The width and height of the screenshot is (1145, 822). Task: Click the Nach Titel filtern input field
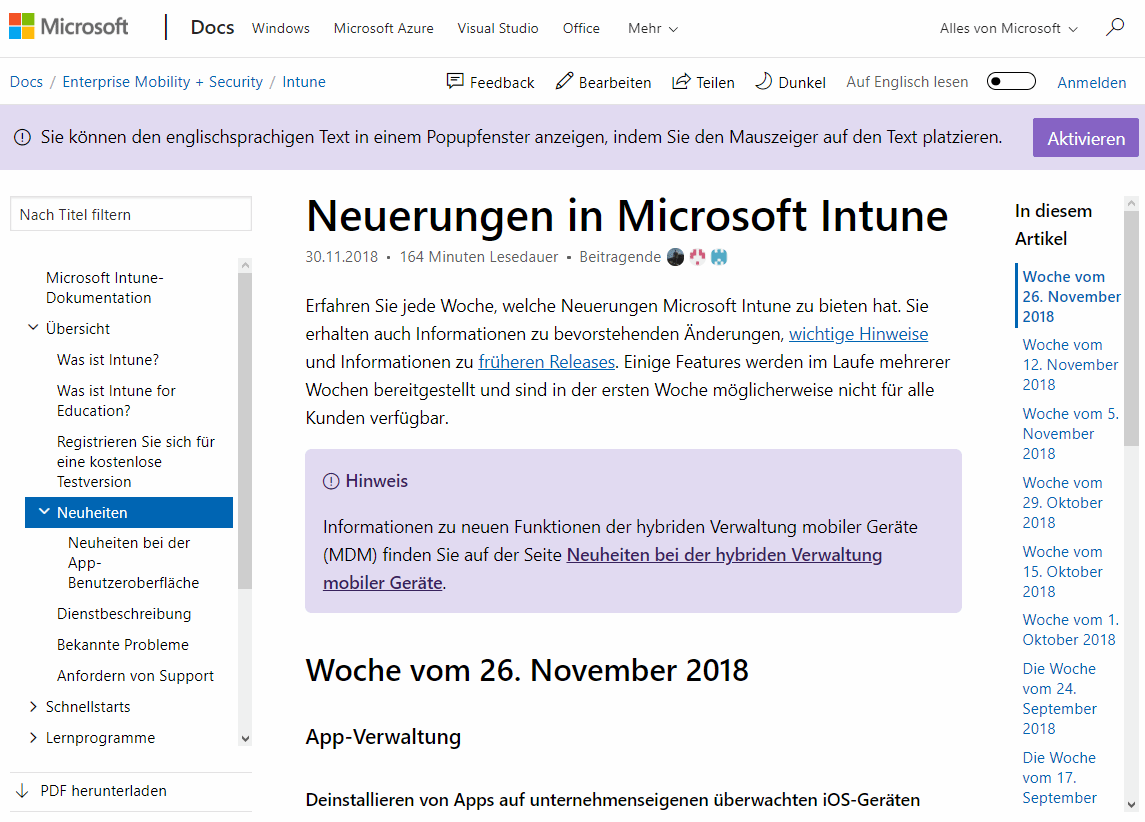coord(130,213)
